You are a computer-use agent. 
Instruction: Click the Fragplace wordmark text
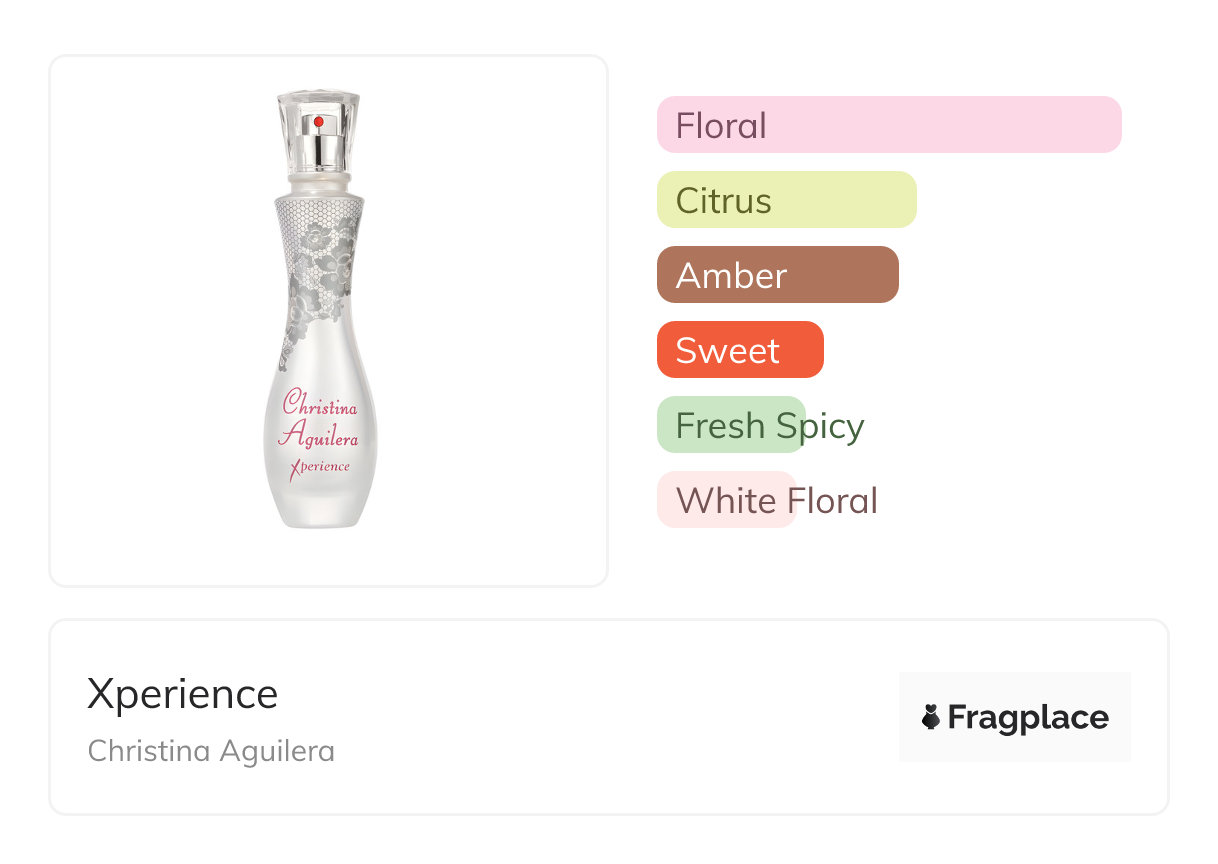pos(1028,717)
